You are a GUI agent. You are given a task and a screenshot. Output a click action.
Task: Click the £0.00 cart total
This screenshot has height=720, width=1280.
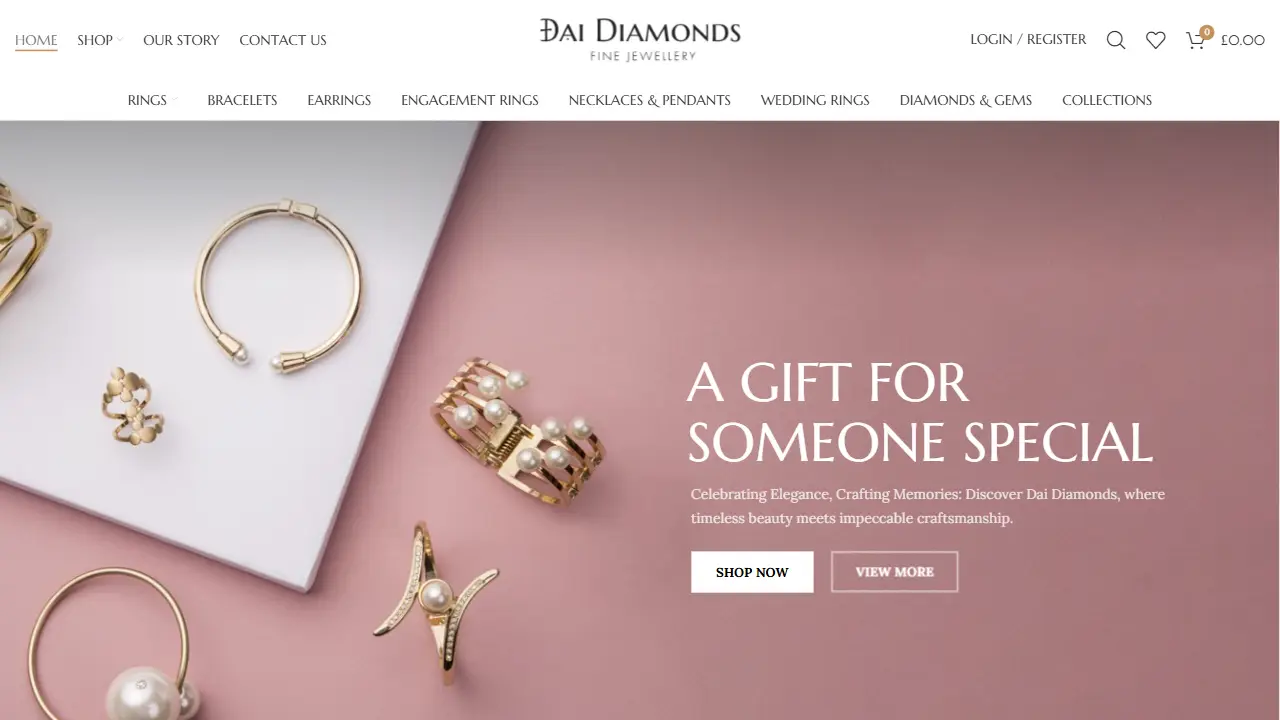point(1243,40)
